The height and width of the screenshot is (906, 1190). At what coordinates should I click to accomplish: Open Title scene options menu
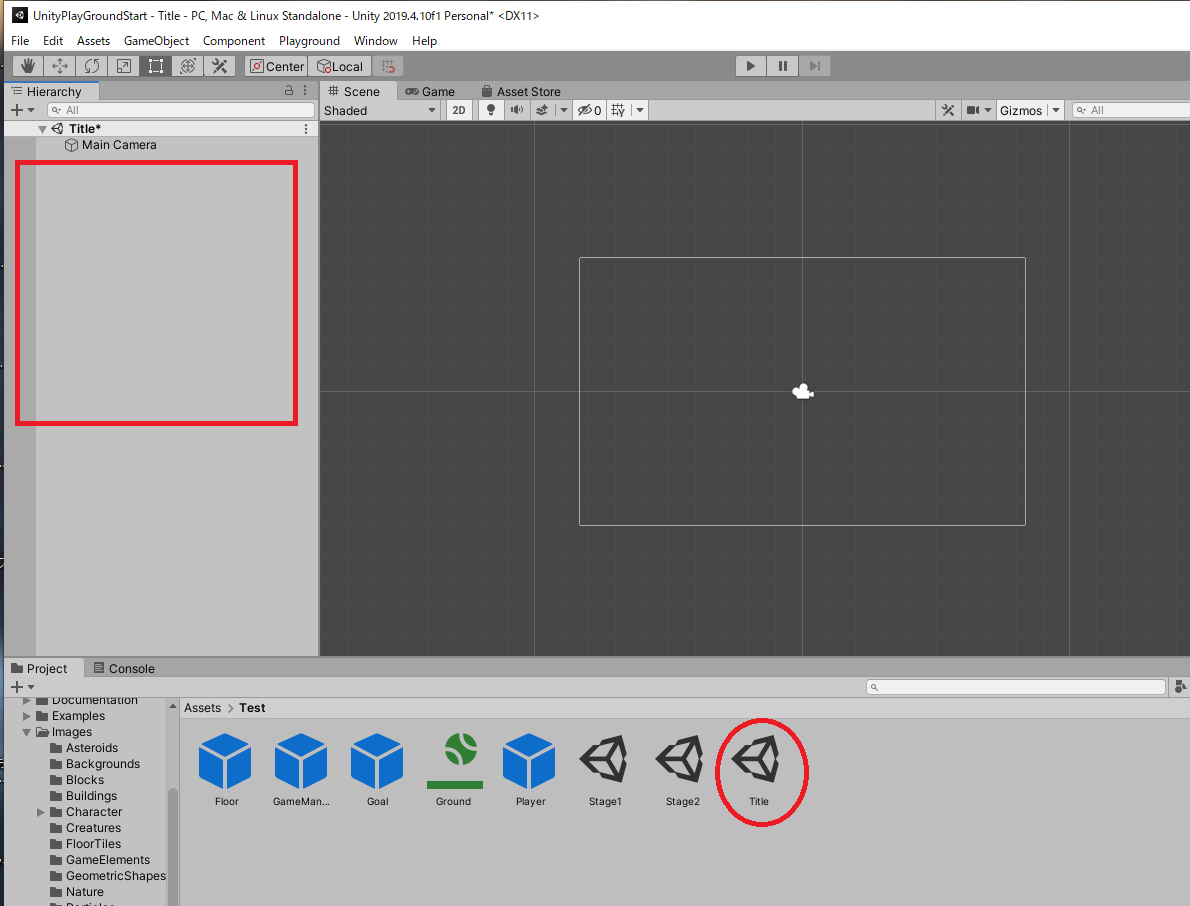[x=306, y=129]
